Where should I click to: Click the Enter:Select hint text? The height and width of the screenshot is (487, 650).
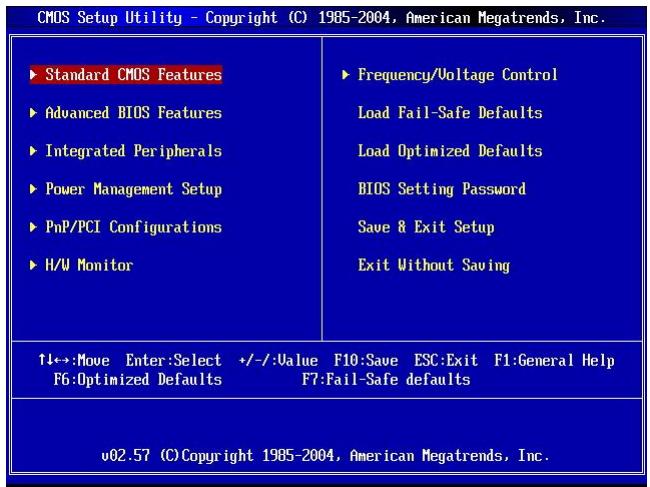[x=173, y=361]
